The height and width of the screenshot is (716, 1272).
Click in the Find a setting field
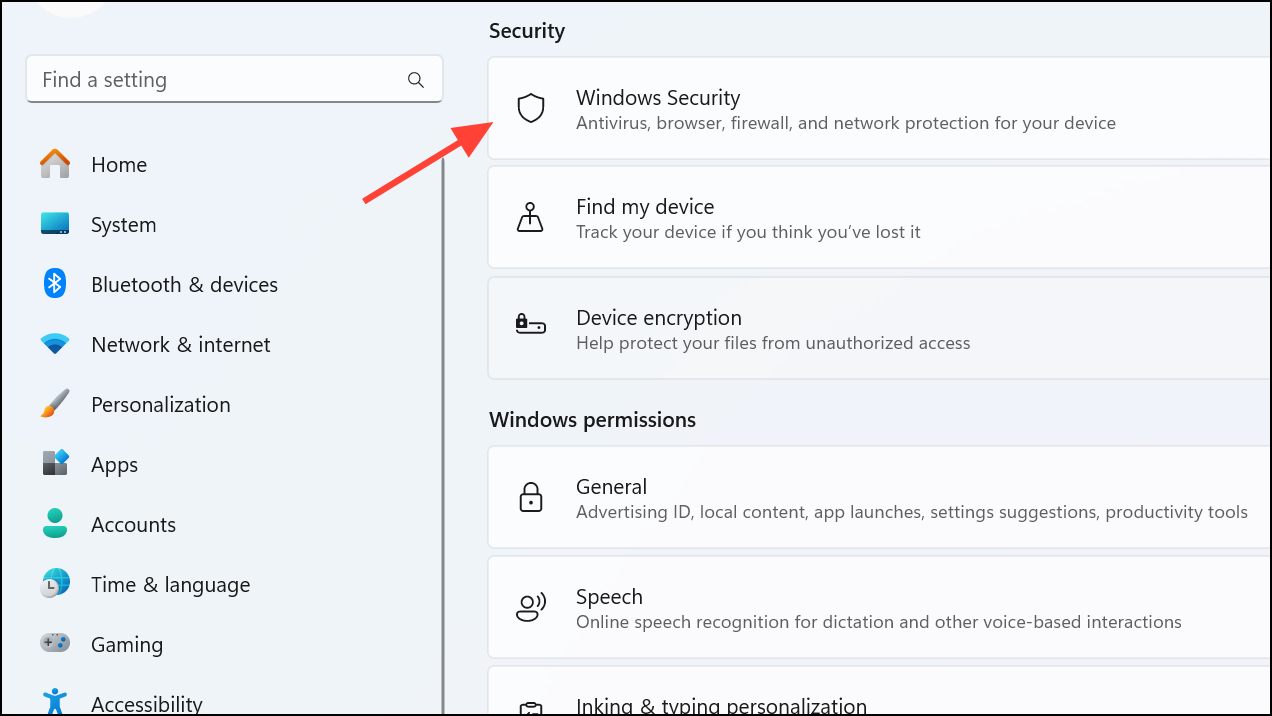pyautogui.click(x=234, y=80)
